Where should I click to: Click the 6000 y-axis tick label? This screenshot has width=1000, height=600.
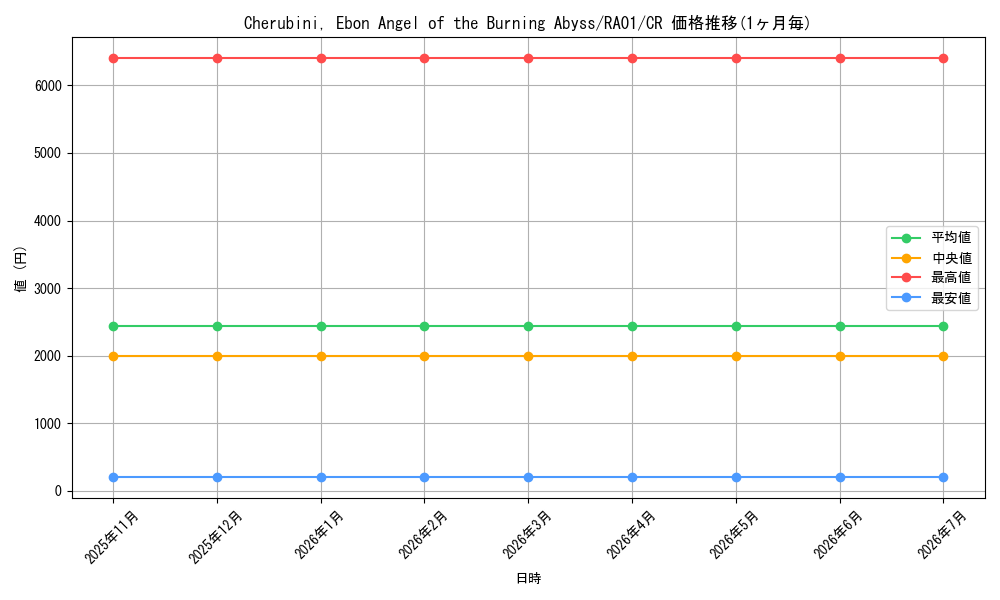coord(48,86)
